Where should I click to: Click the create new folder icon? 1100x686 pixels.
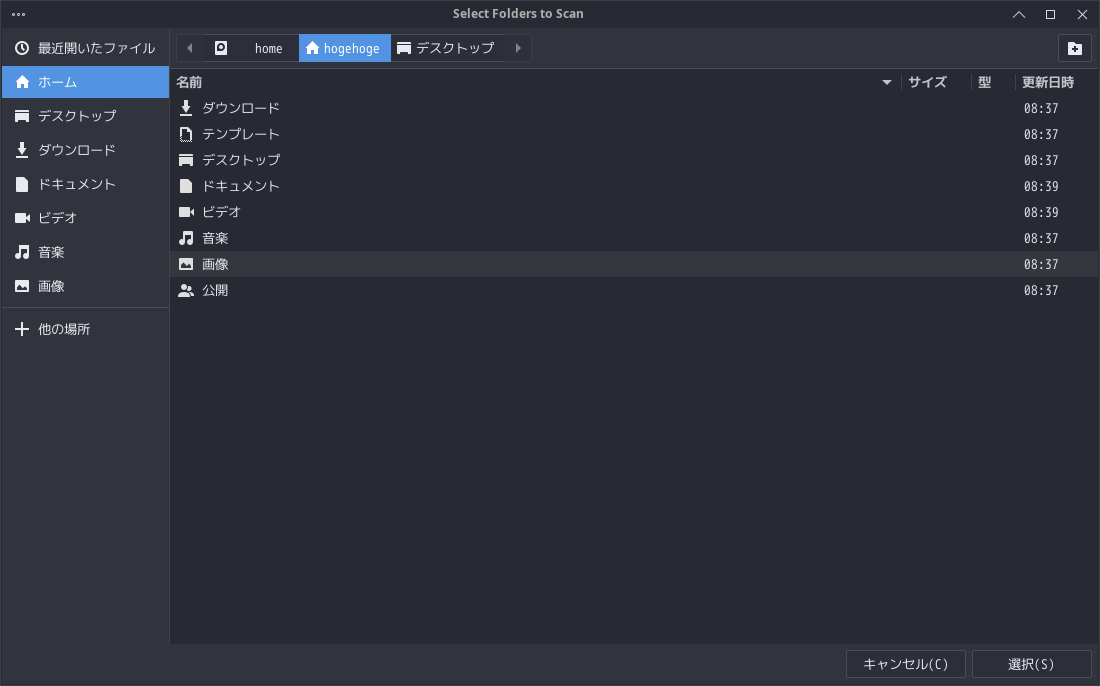click(1074, 48)
